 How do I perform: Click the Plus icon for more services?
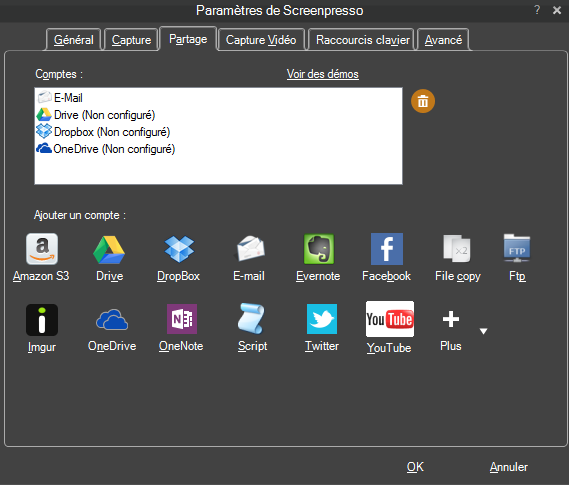point(451,319)
